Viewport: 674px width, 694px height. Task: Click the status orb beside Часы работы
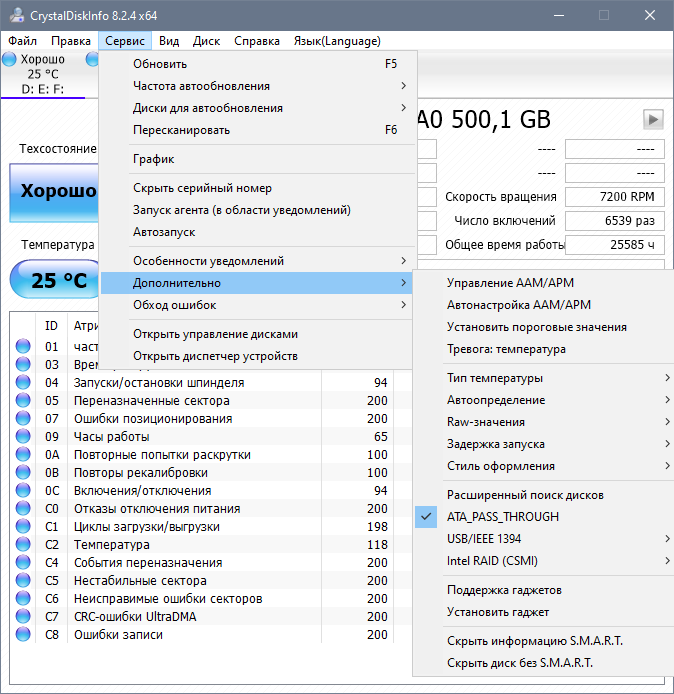(x=23, y=437)
